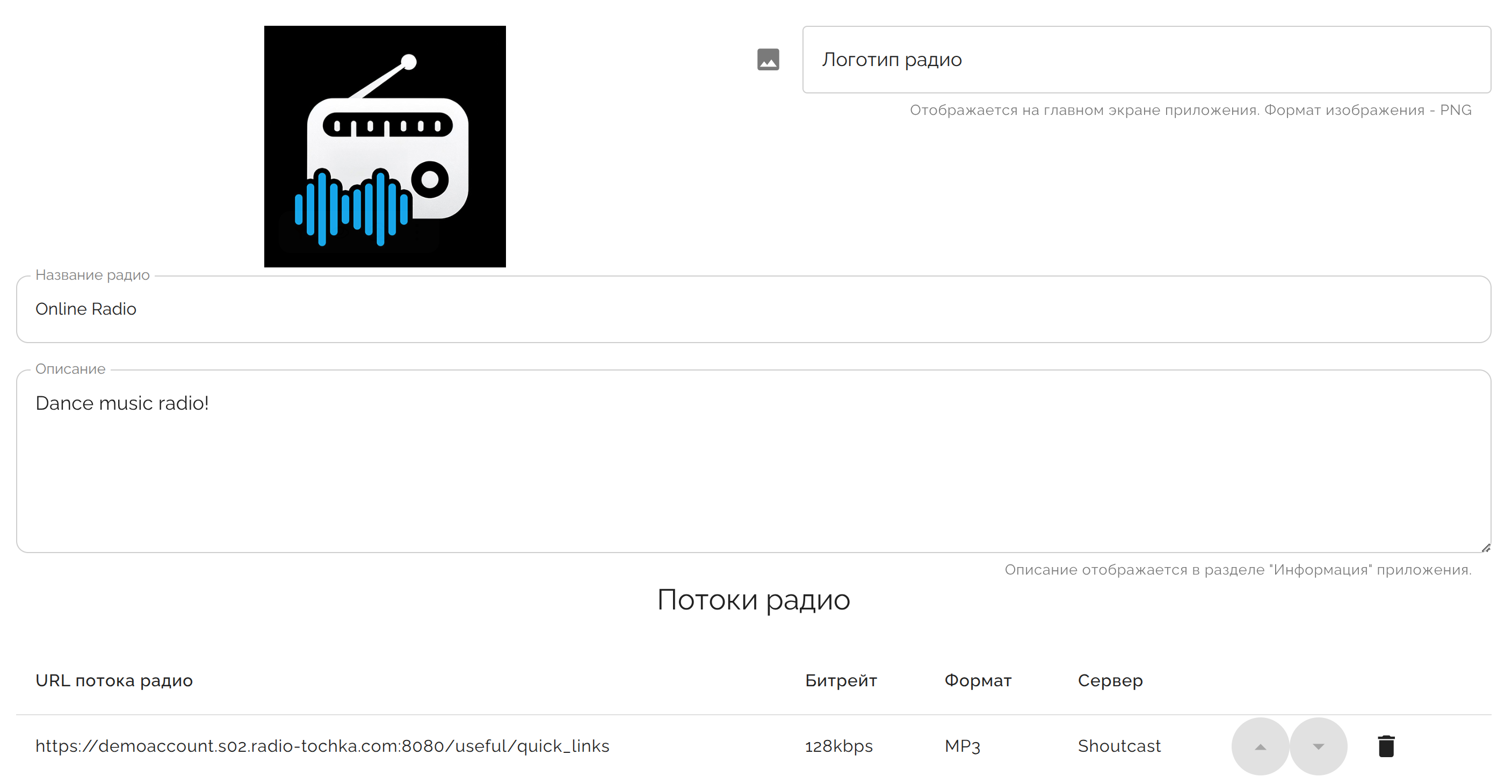Click the Битрейт column header
1512x784 pixels.
841,681
